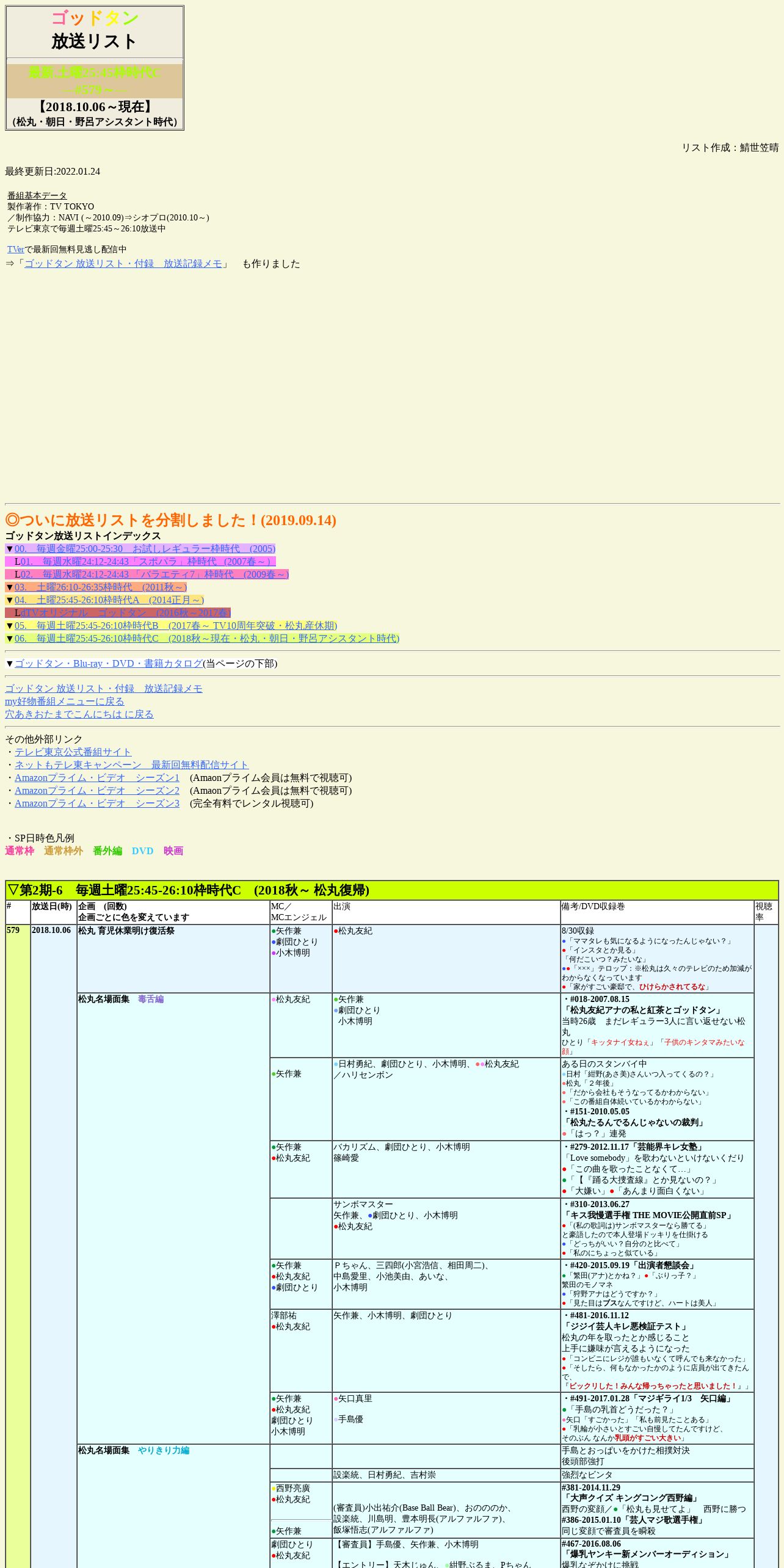Click 西野亮廣 in the MC column
This screenshot has height=1568, width=784.
click(293, 1489)
